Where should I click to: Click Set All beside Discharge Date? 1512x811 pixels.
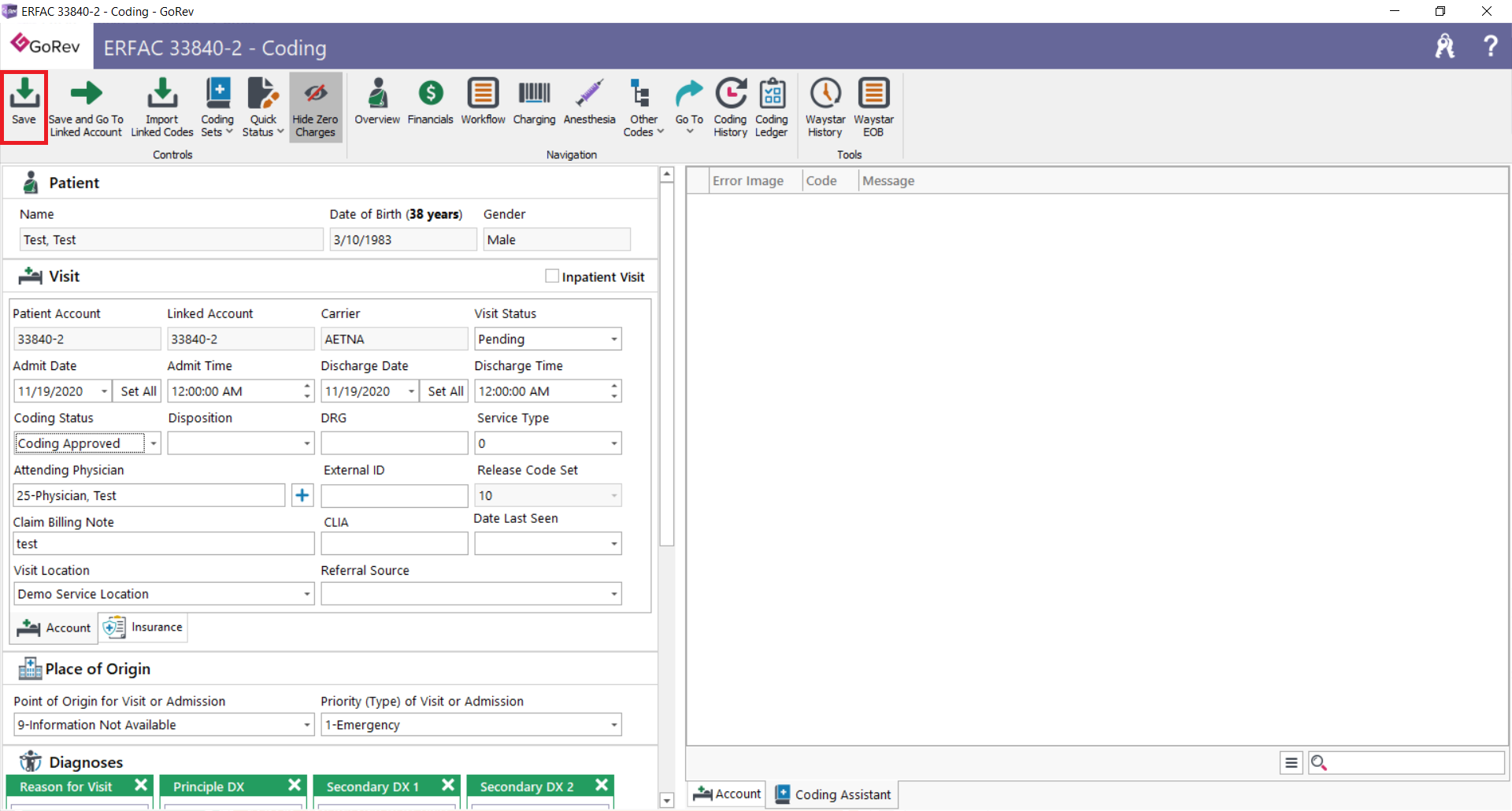point(445,391)
